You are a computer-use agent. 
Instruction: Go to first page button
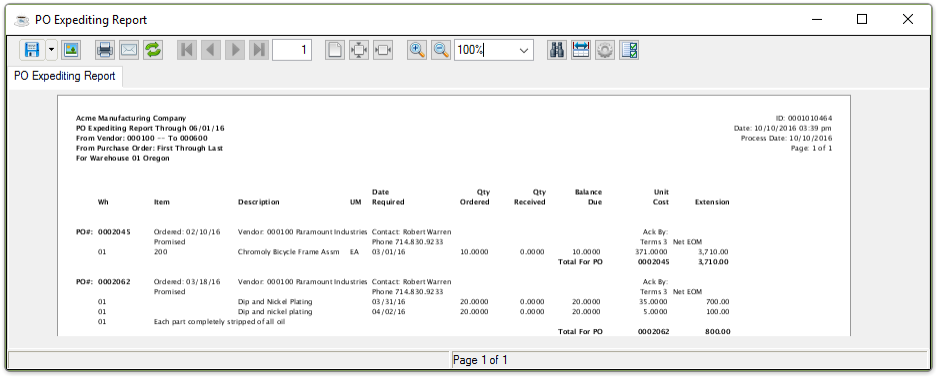187,50
